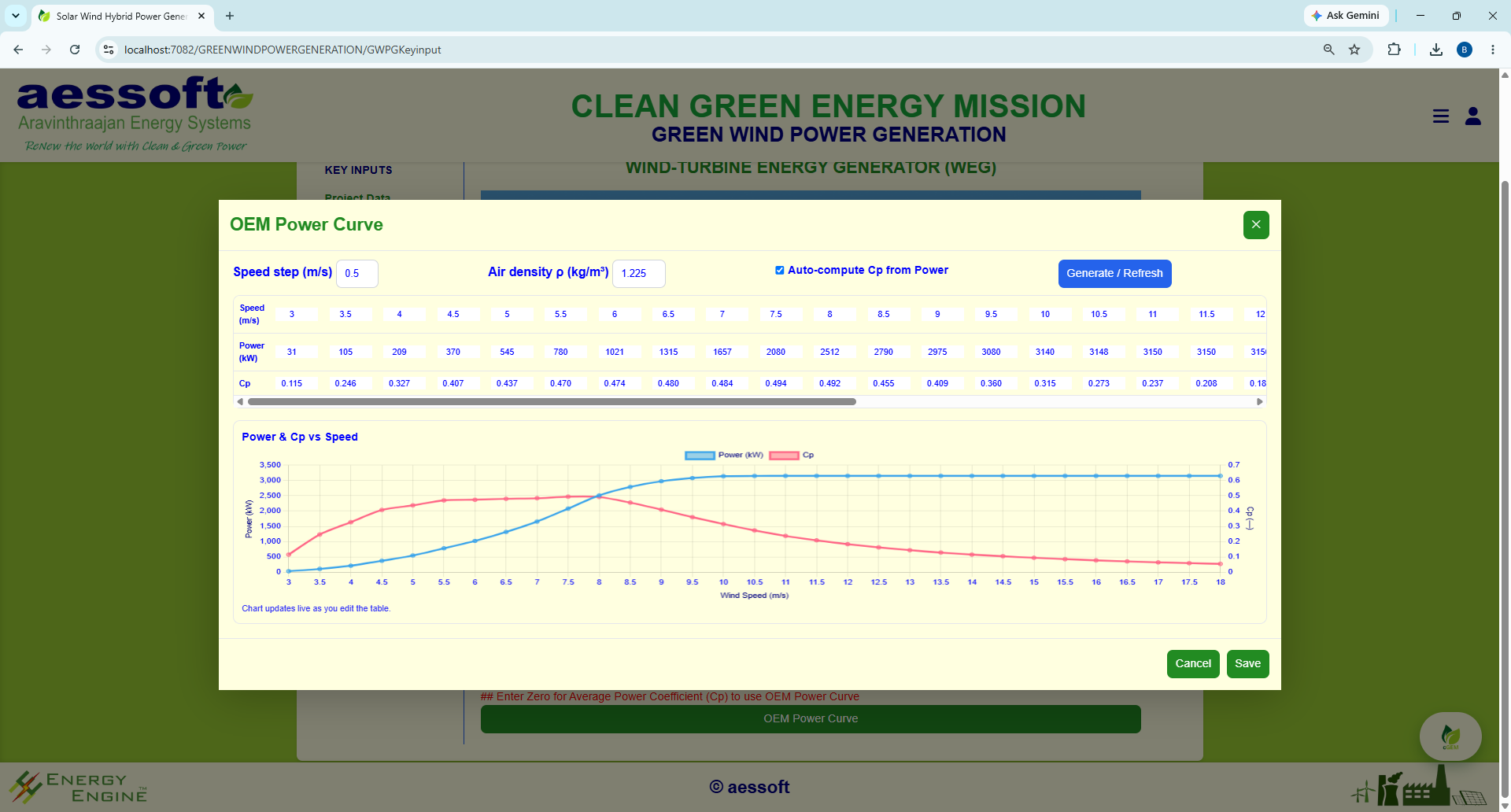Close the Solar Wind Hybrid tab

coord(201,16)
